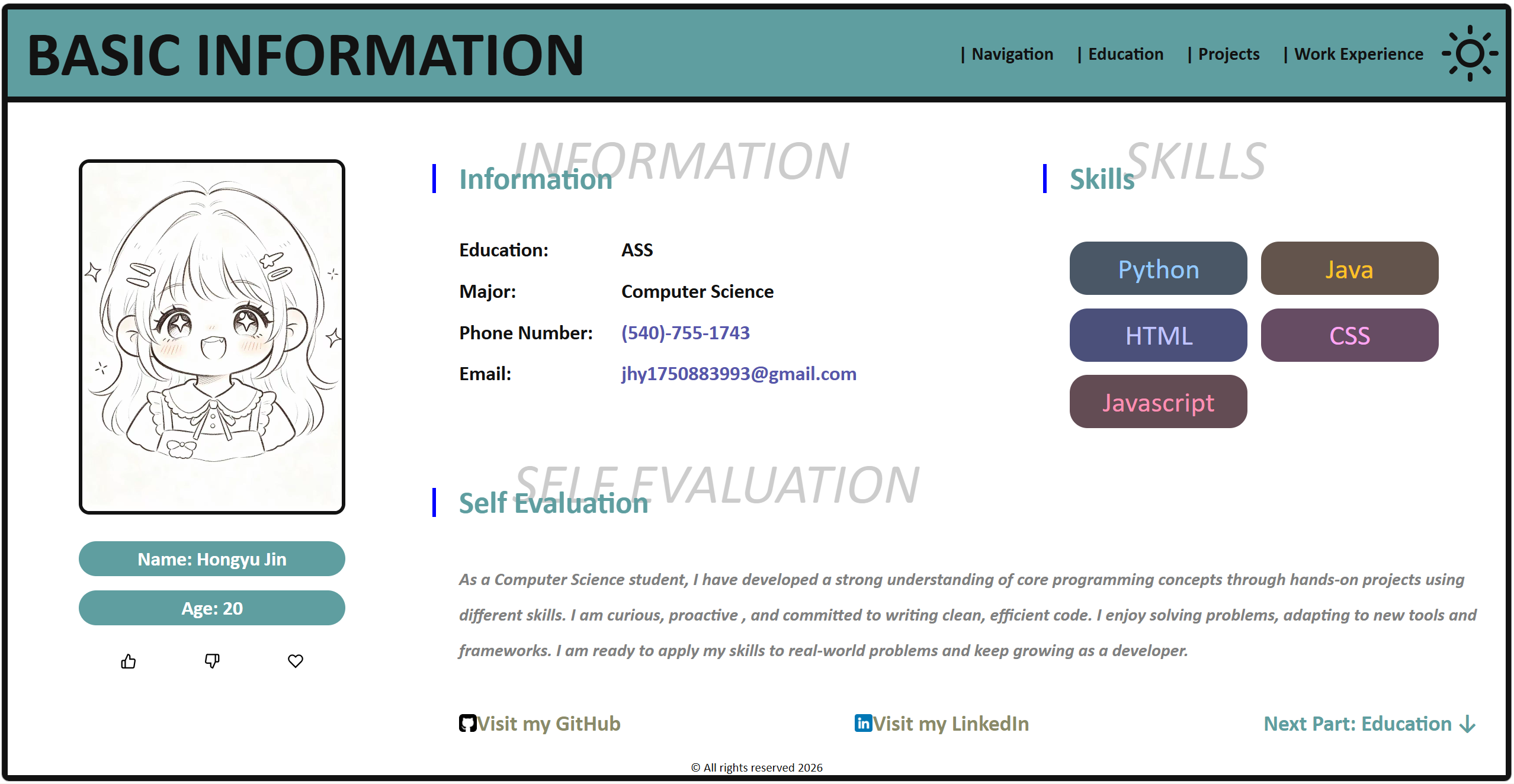The image size is (1514, 784).
Task: Click the thumbs down icon
Action: [212, 661]
